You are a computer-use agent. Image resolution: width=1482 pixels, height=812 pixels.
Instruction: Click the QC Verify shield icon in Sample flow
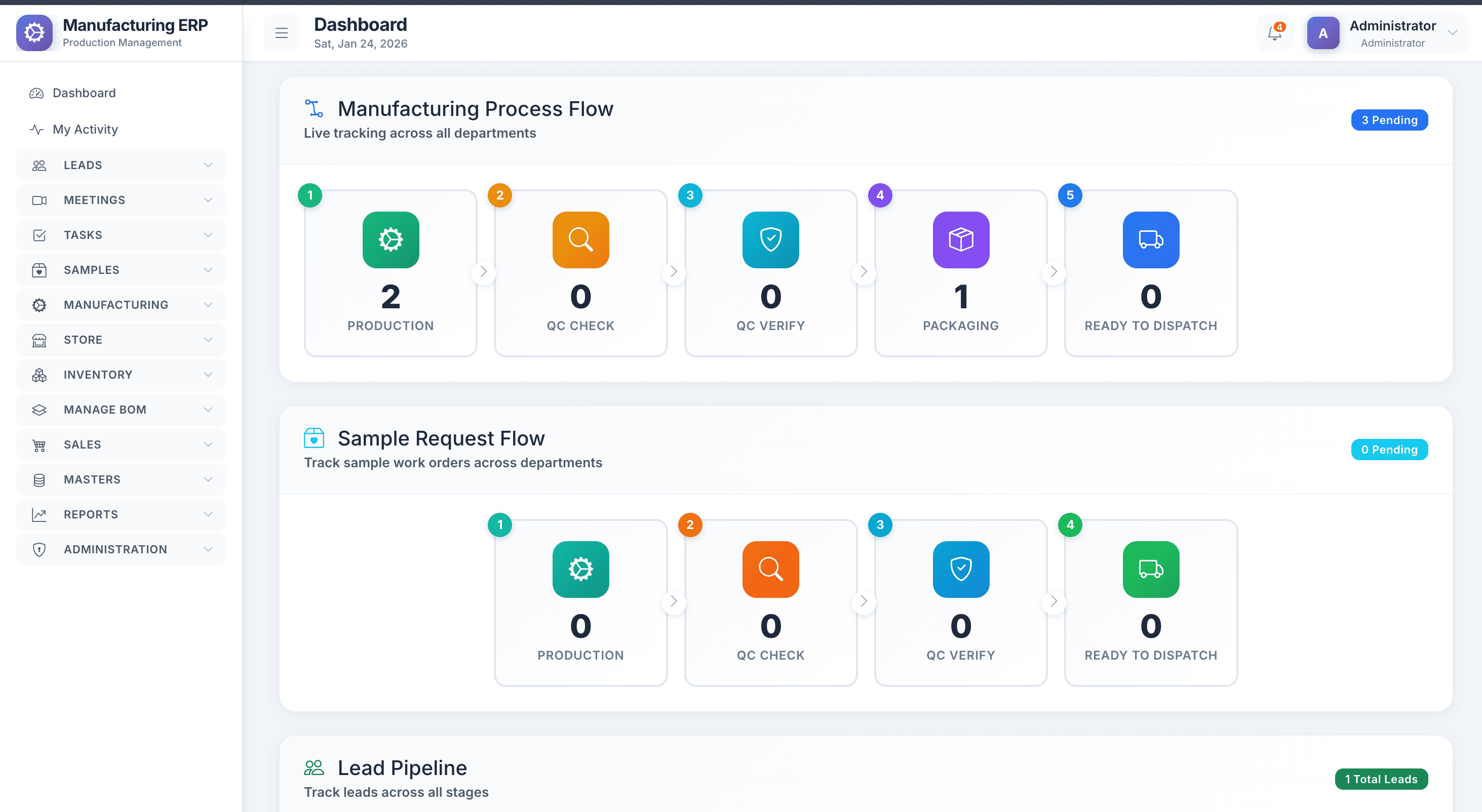pyautogui.click(x=961, y=570)
